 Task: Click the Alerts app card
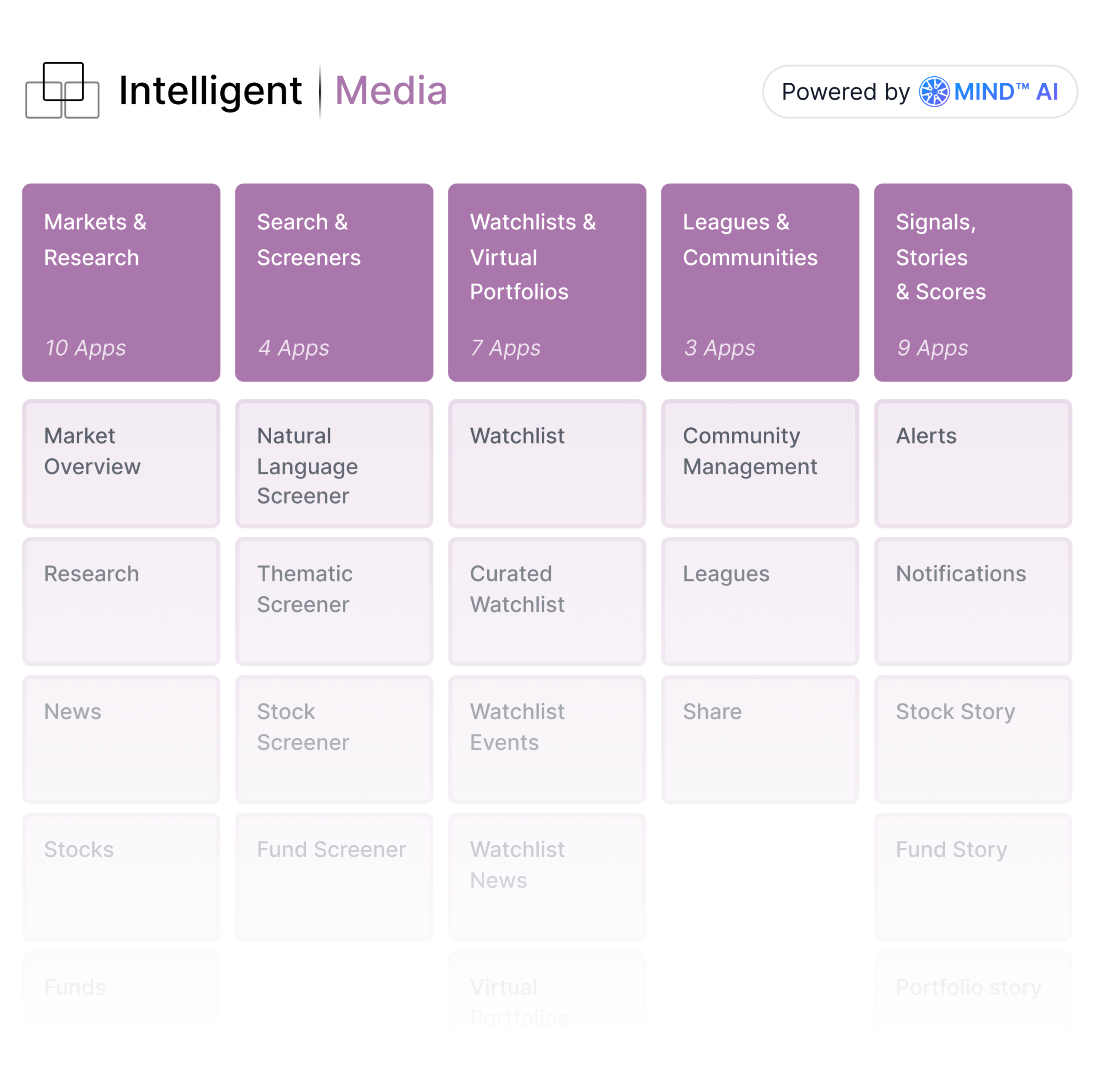point(972,463)
